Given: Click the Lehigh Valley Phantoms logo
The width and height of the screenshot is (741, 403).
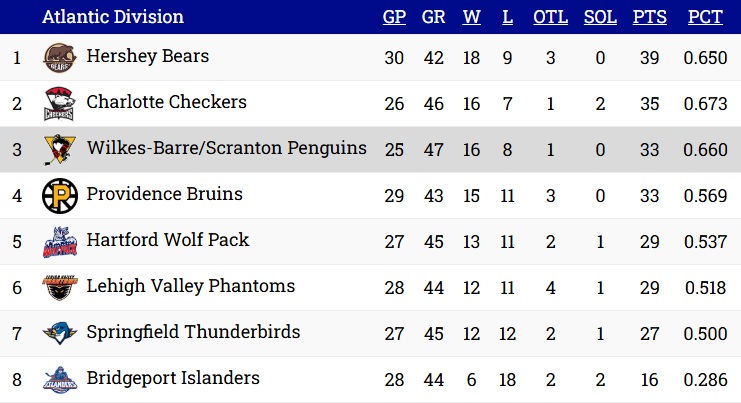Looking at the screenshot, I should (60, 287).
